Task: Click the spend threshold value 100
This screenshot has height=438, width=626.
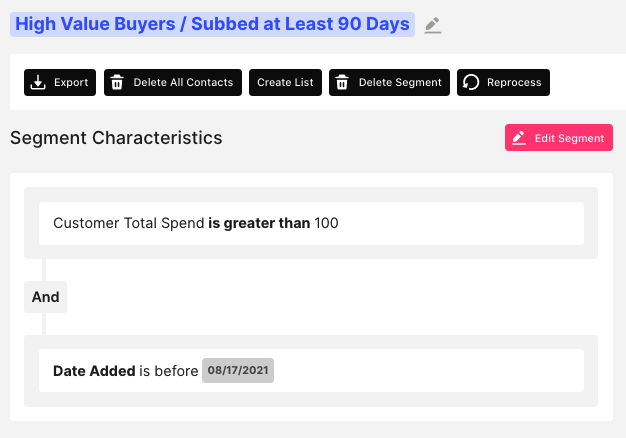Action: click(x=327, y=223)
